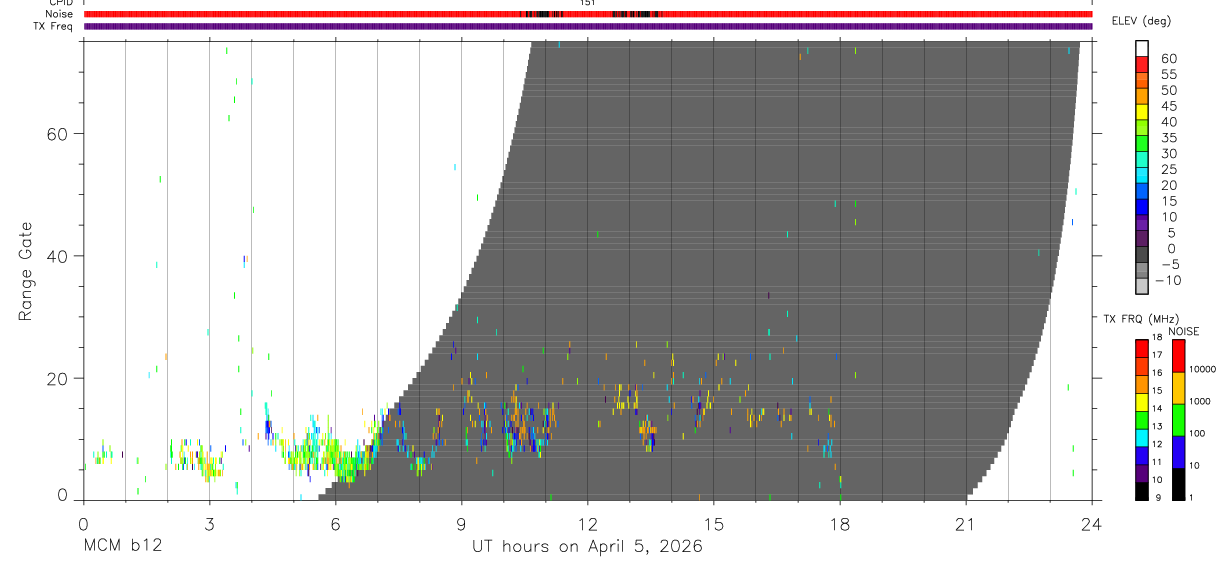Click the "NOISE" legend heading
Viewport: 1228px width, 567px height.
click(x=1183, y=331)
